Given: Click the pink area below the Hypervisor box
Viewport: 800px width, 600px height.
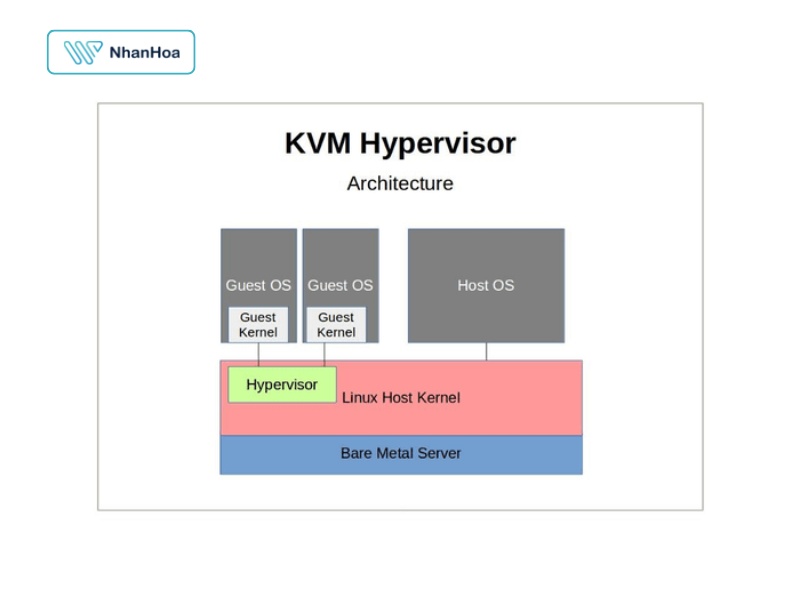Looking at the screenshot, I should (282, 419).
